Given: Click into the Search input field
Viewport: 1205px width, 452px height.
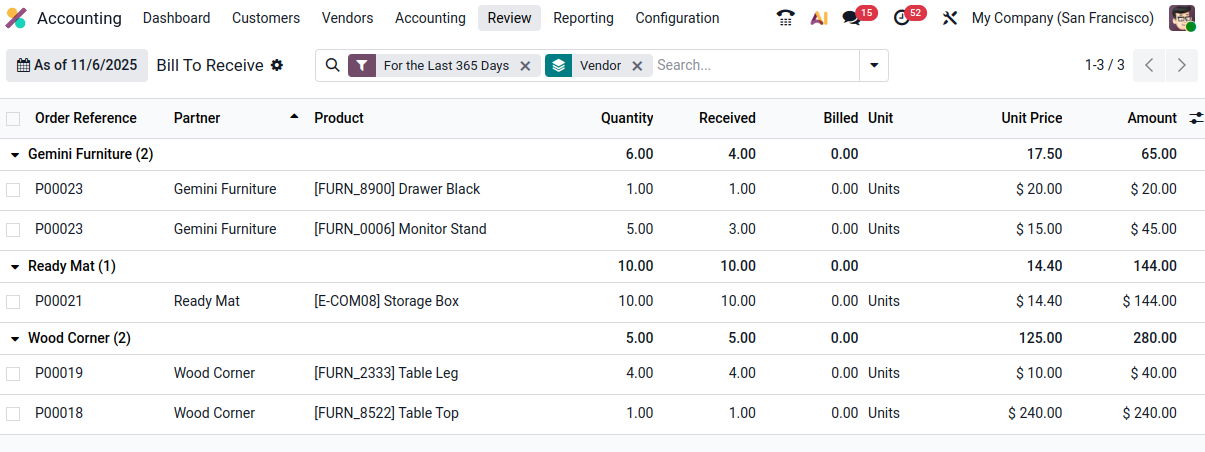Looking at the screenshot, I should pos(755,65).
